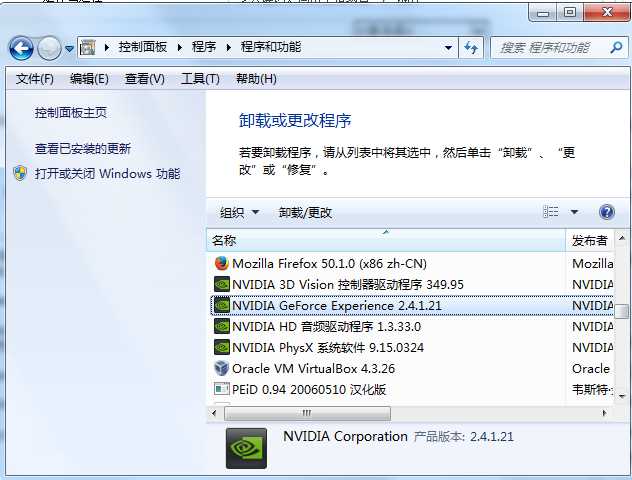
Task: Click the search magnifier icon
Action: (616, 48)
